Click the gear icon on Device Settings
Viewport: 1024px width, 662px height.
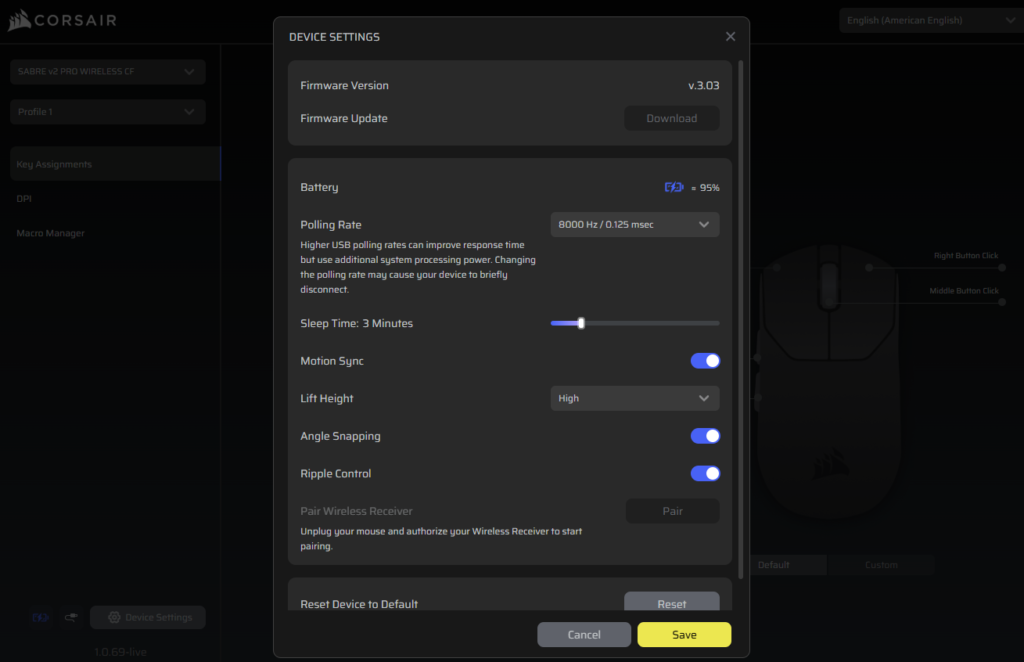[114, 618]
